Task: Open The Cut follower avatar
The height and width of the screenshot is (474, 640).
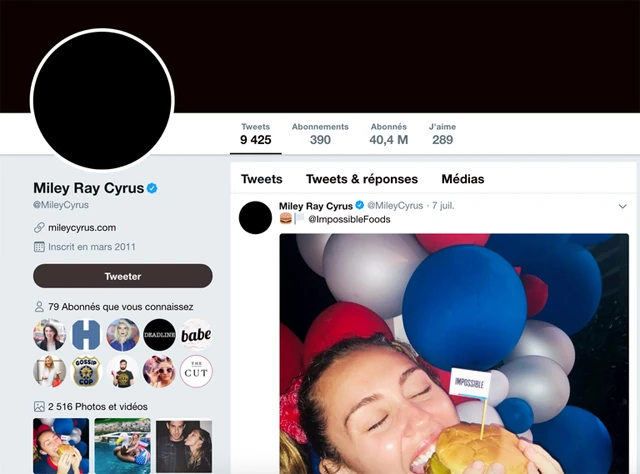Action: pyautogui.click(x=196, y=372)
